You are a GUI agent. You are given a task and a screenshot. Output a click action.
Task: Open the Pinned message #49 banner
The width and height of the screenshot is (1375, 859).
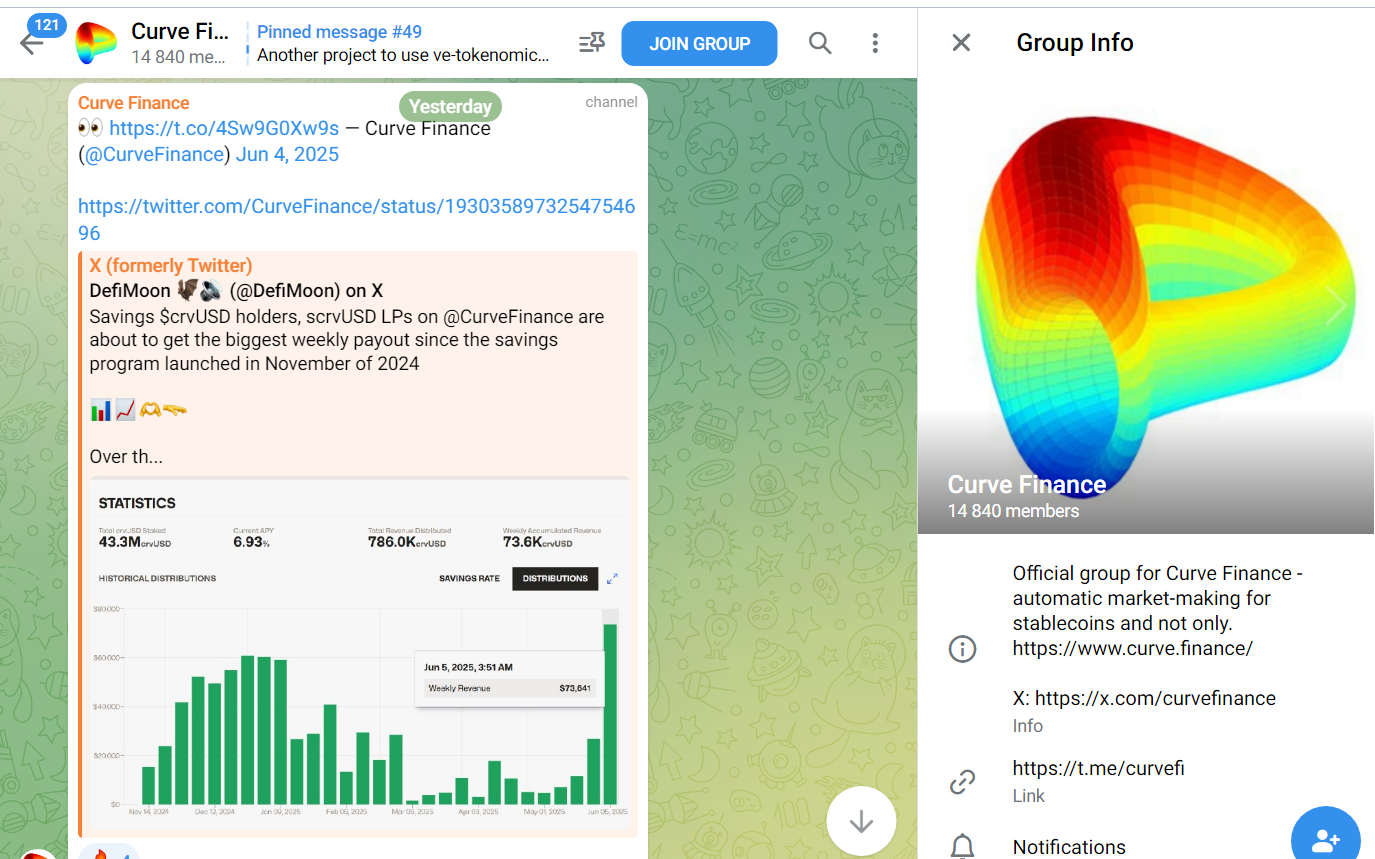(403, 43)
